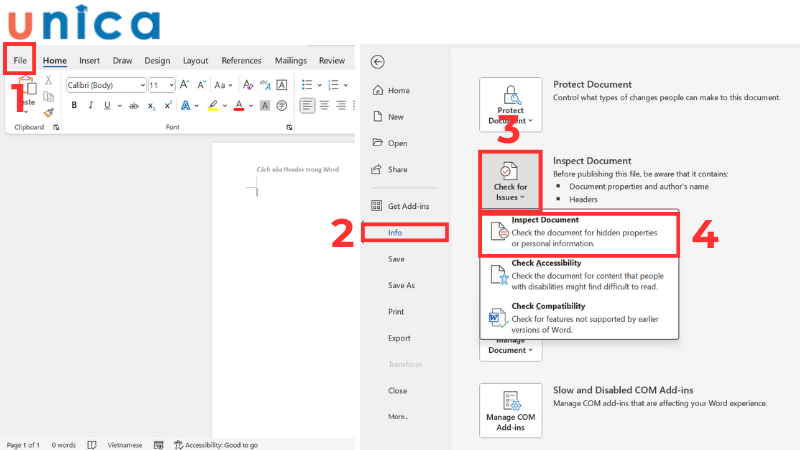
Task: Open the Spelling book icon in status bar
Action: tap(92, 445)
